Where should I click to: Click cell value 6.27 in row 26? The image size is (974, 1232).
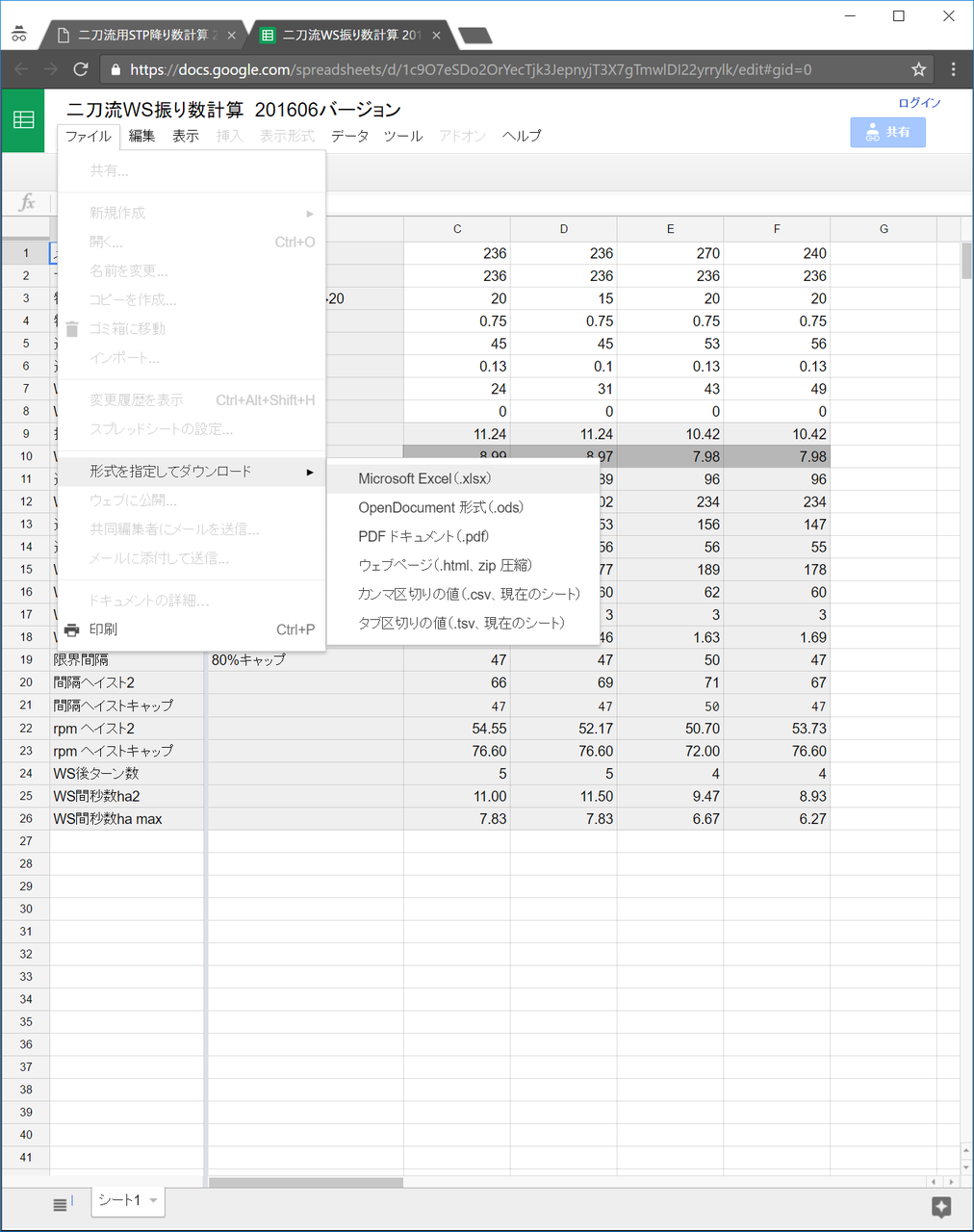777,819
